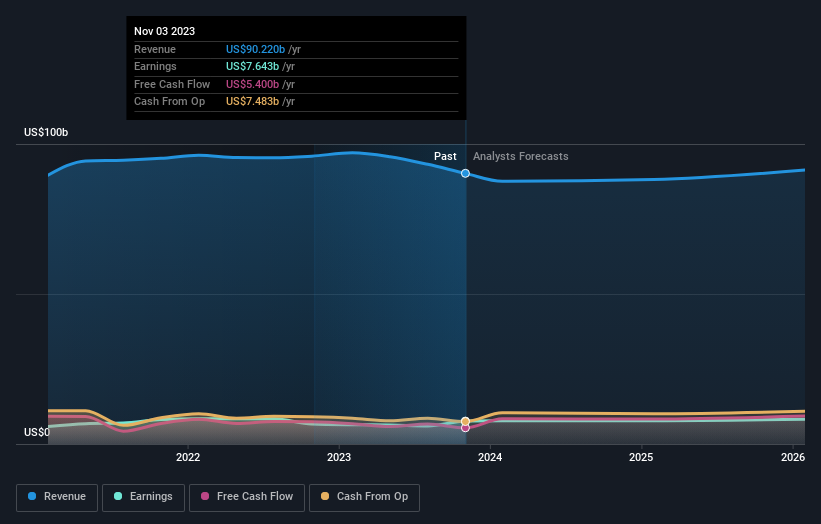Viewport: 821px width, 524px height.
Task: Click the Nov 03 2023 tooltip date
Action: (164, 31)
